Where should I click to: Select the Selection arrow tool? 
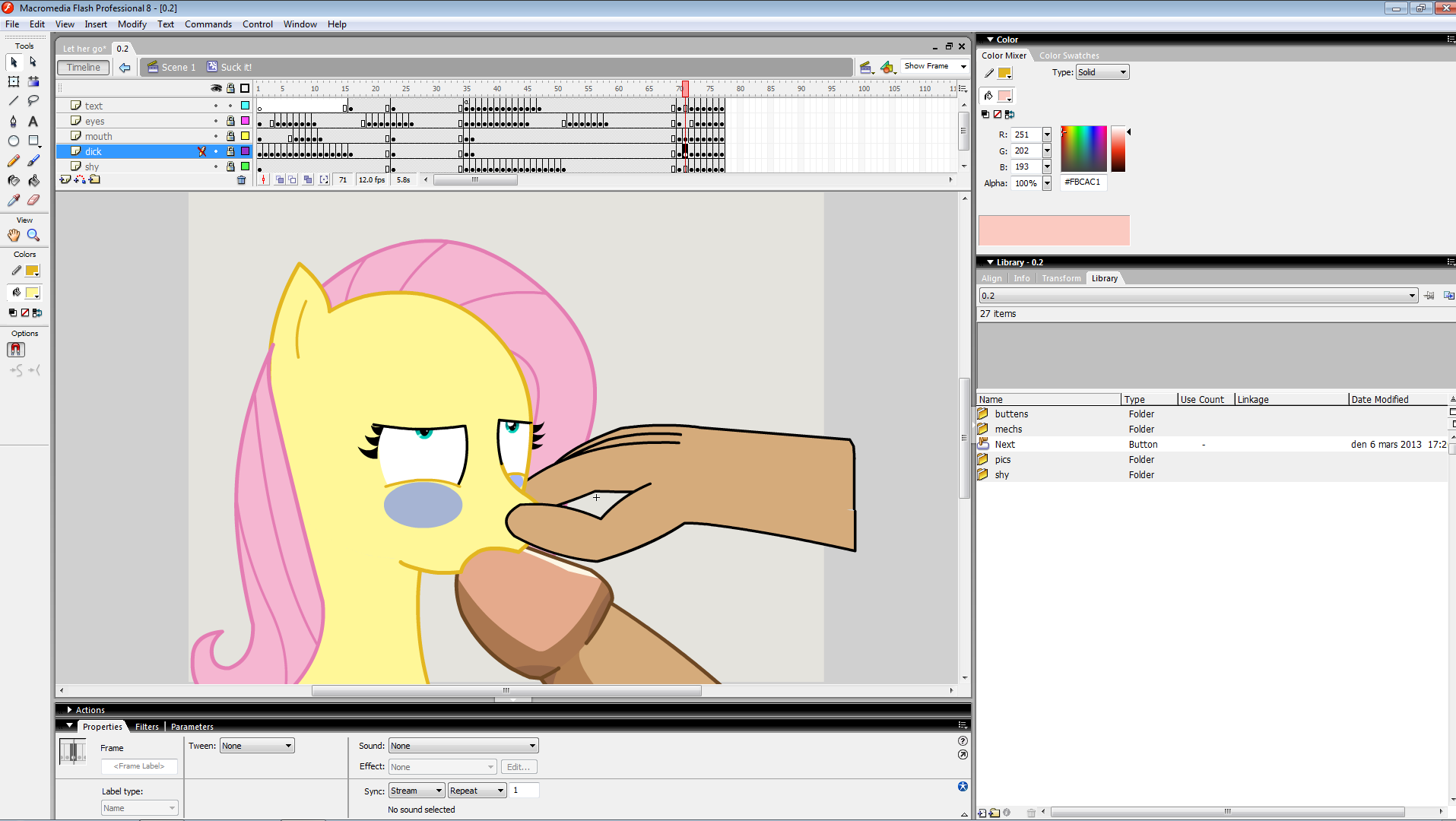(14, 62)
